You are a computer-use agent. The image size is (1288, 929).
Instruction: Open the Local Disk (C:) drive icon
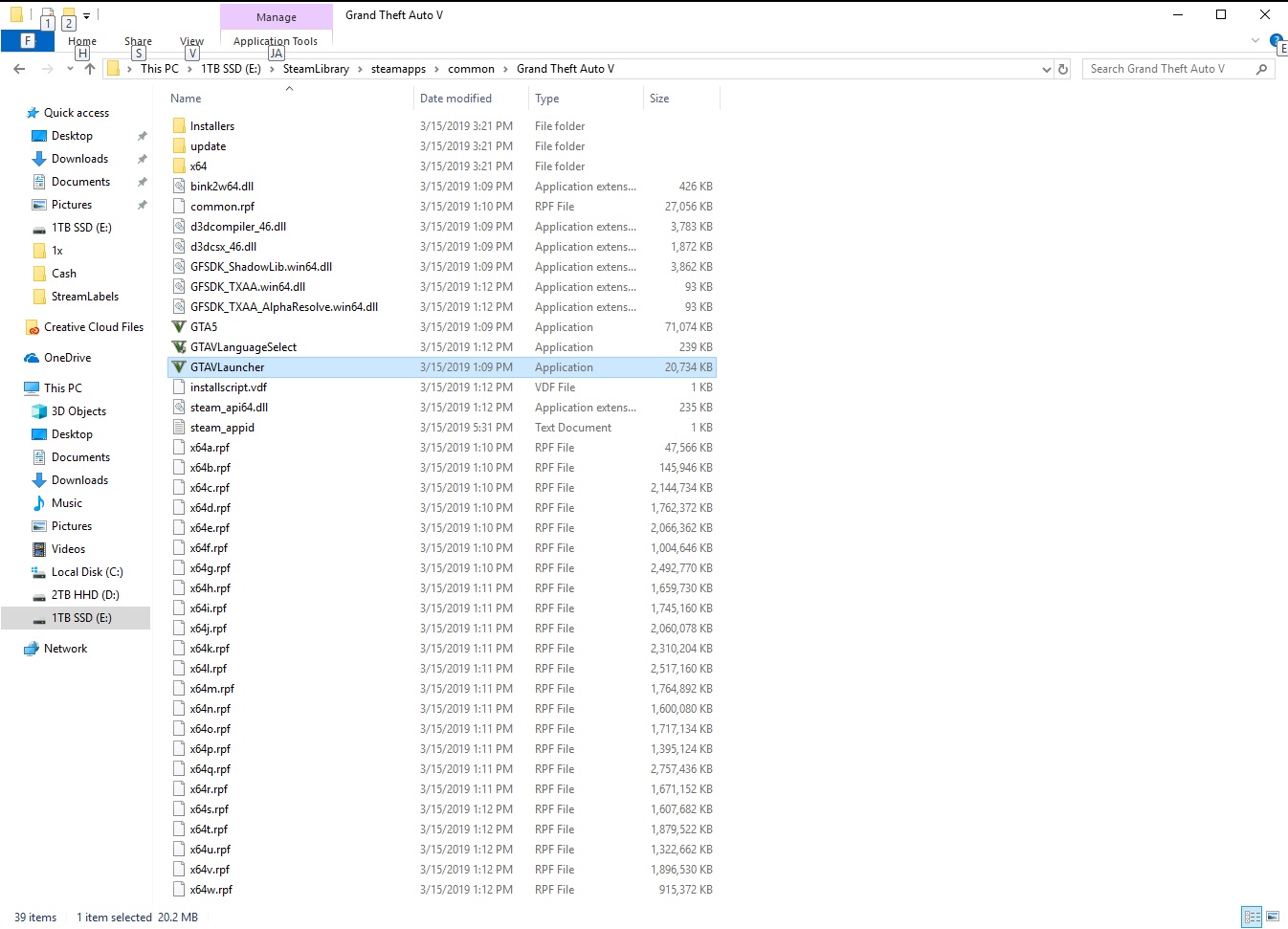pyautogui.click(x=39, y=572)
